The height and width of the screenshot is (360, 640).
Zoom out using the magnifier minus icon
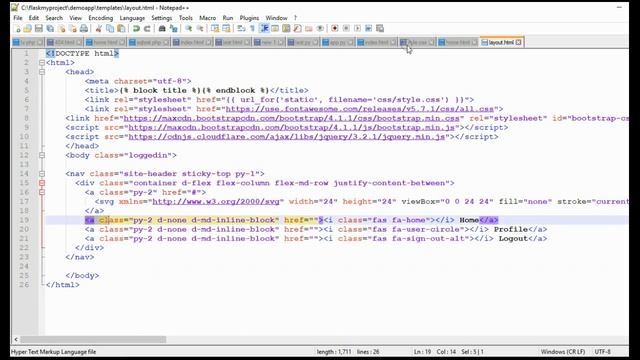(x=200, y=29)
